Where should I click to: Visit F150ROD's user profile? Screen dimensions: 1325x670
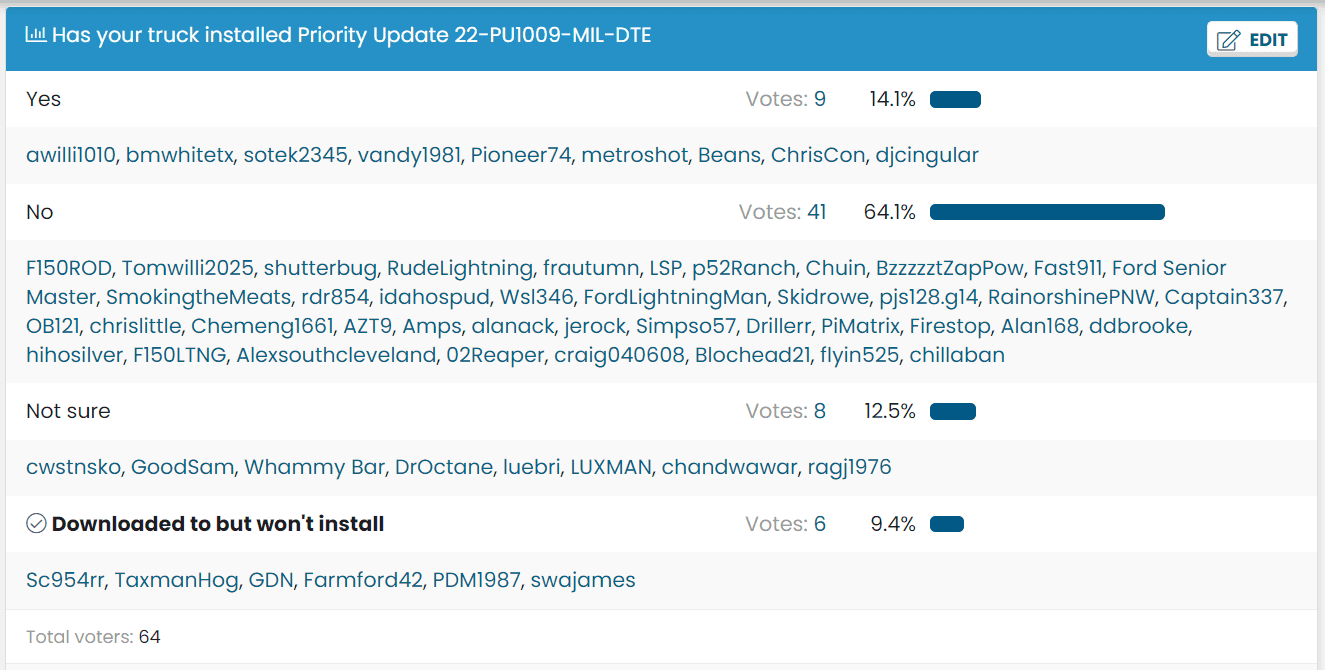click(x=69, y=268)
